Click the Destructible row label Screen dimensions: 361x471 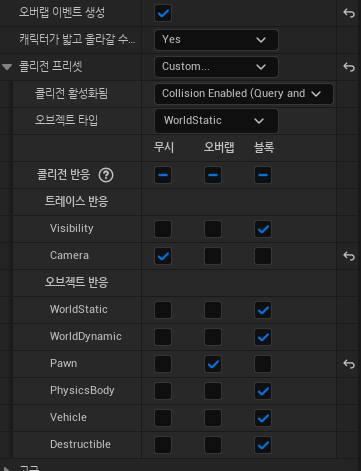(x=80, y=444)
